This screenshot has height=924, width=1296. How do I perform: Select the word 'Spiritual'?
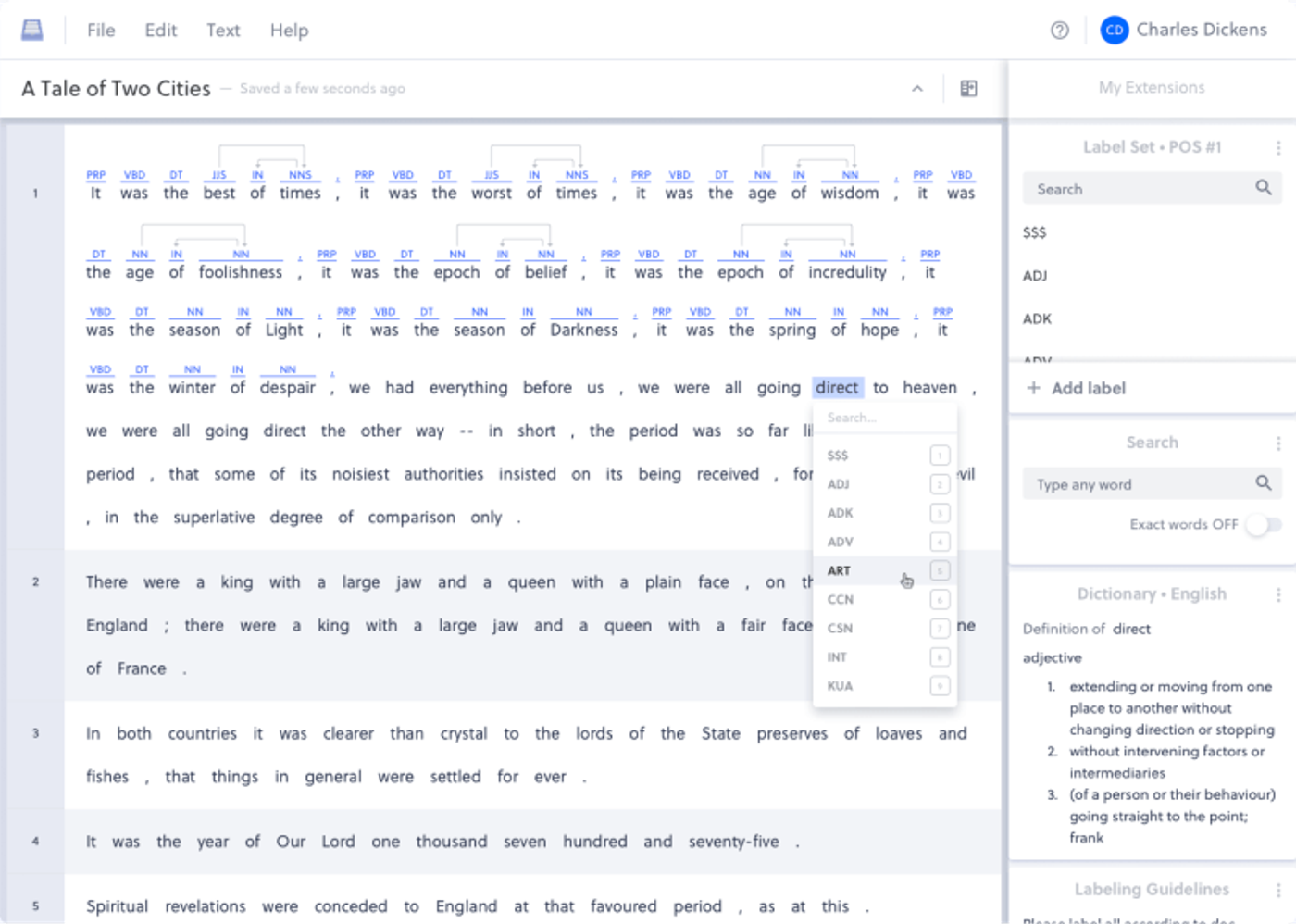117,907
